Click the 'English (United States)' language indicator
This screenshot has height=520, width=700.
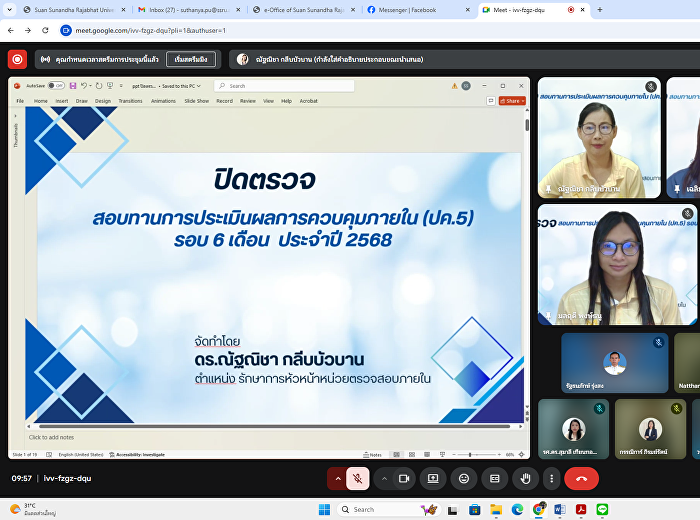tap(81, 455)
